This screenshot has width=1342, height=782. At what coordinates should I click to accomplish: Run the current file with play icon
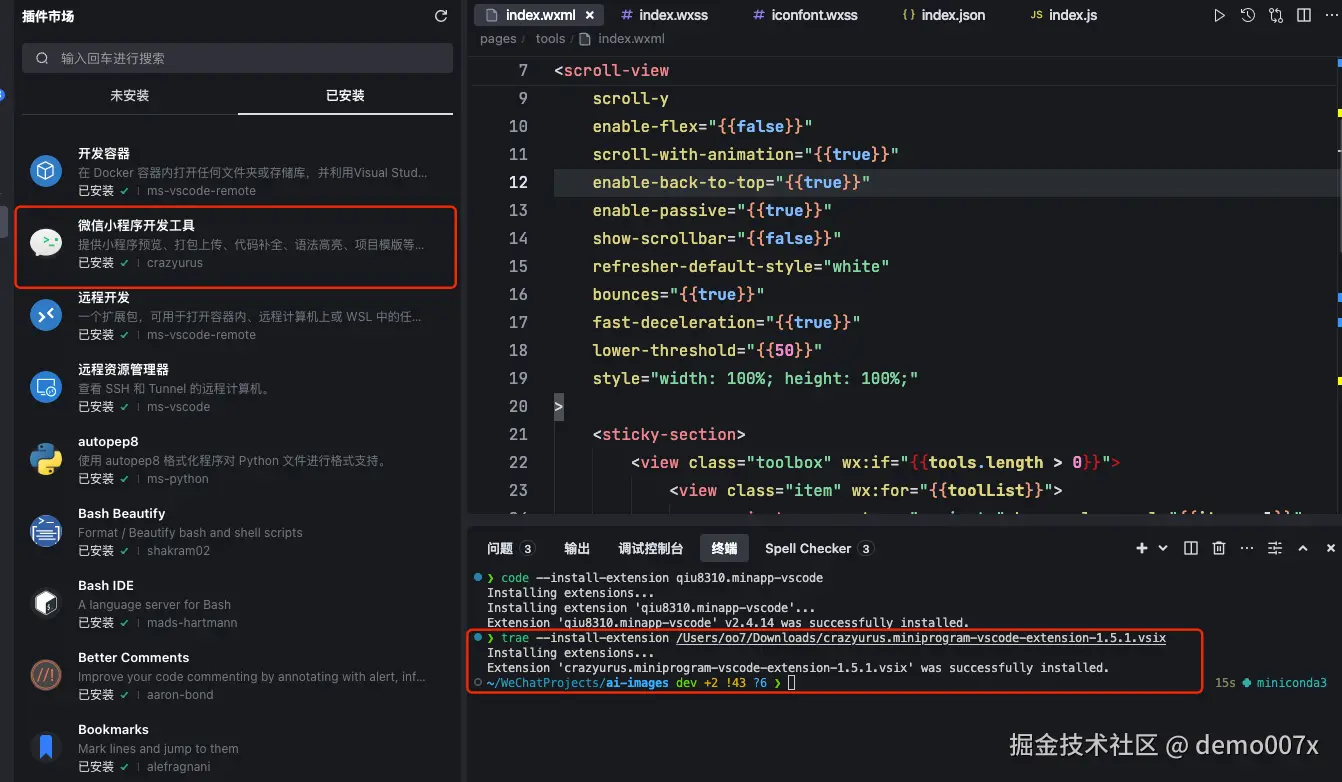point(1219,15)
